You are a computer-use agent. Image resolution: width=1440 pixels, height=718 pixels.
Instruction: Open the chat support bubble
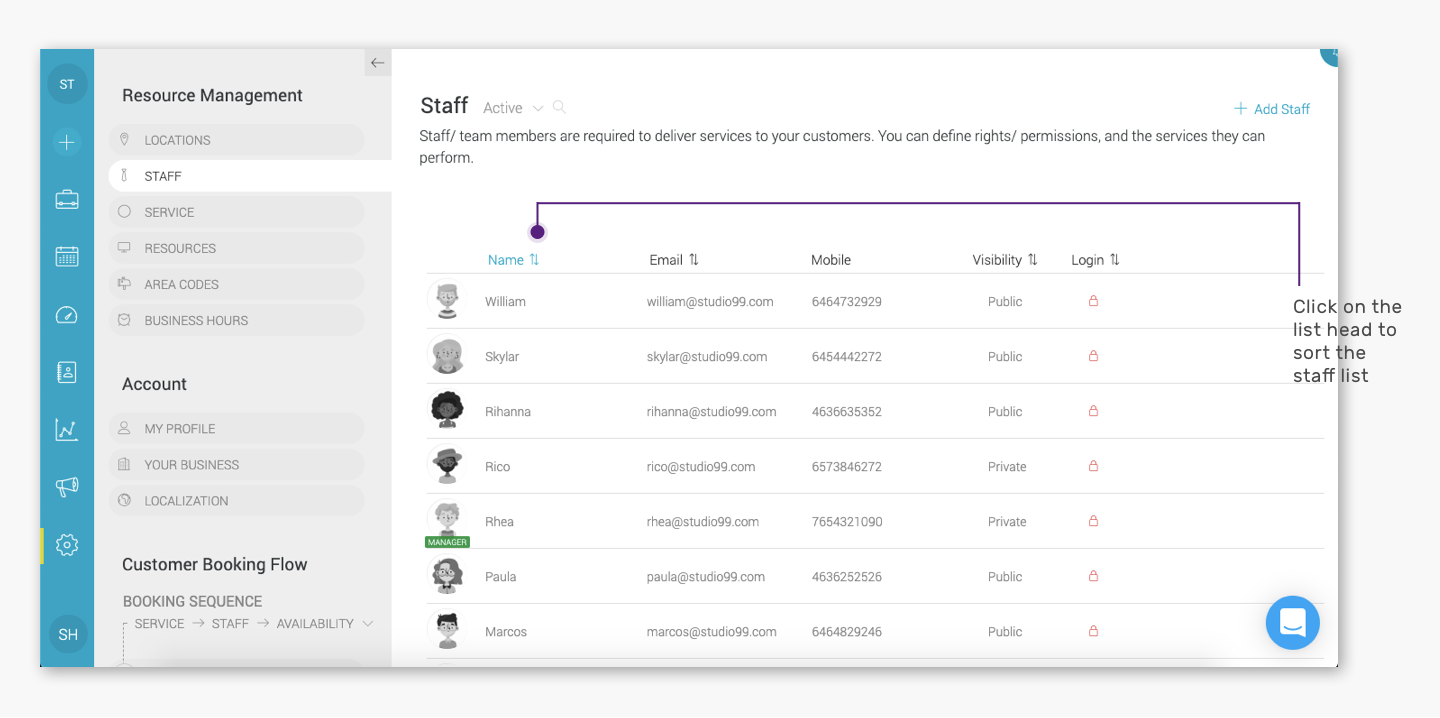point(1292,622)
